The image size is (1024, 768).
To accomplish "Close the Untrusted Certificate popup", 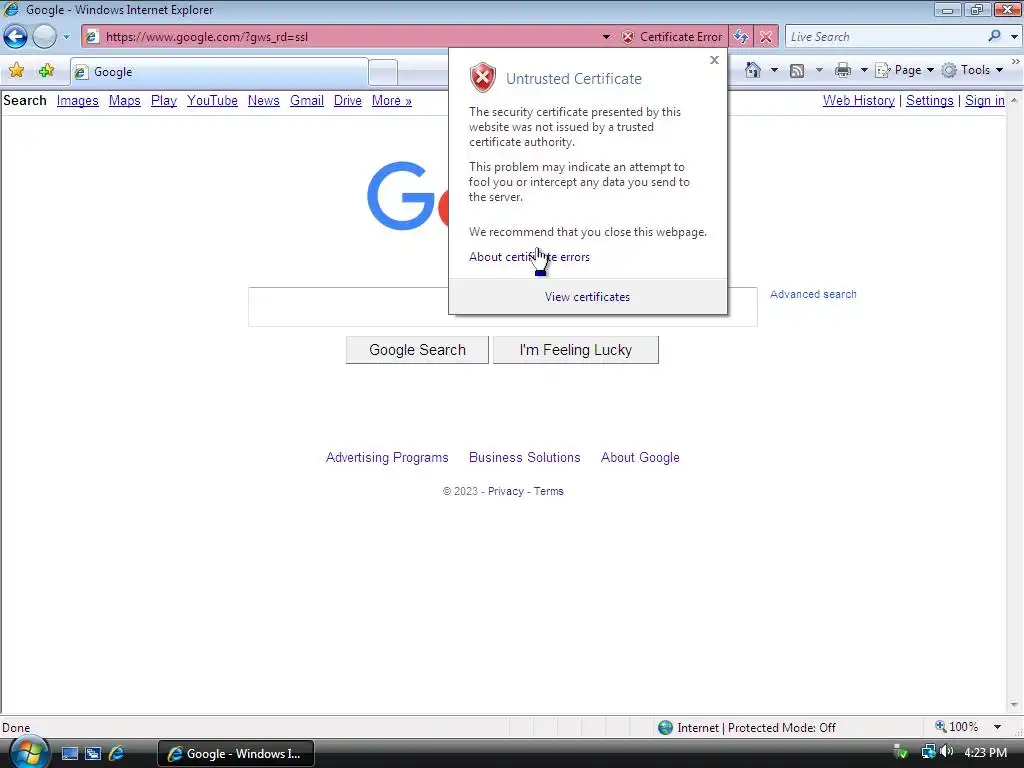I will 714,60.
